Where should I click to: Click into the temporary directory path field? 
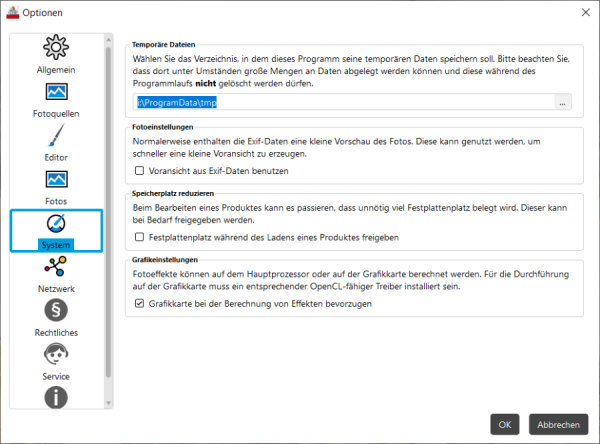(344, 103)
